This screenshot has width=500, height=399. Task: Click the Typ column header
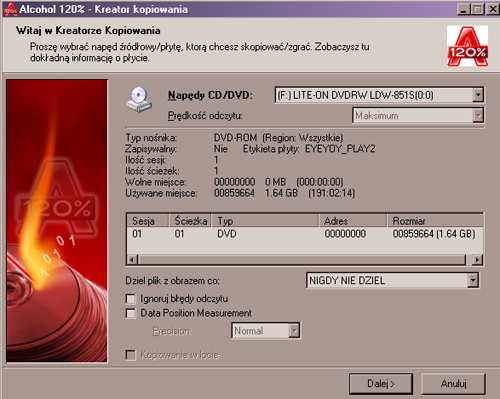(x=265, y=221)
